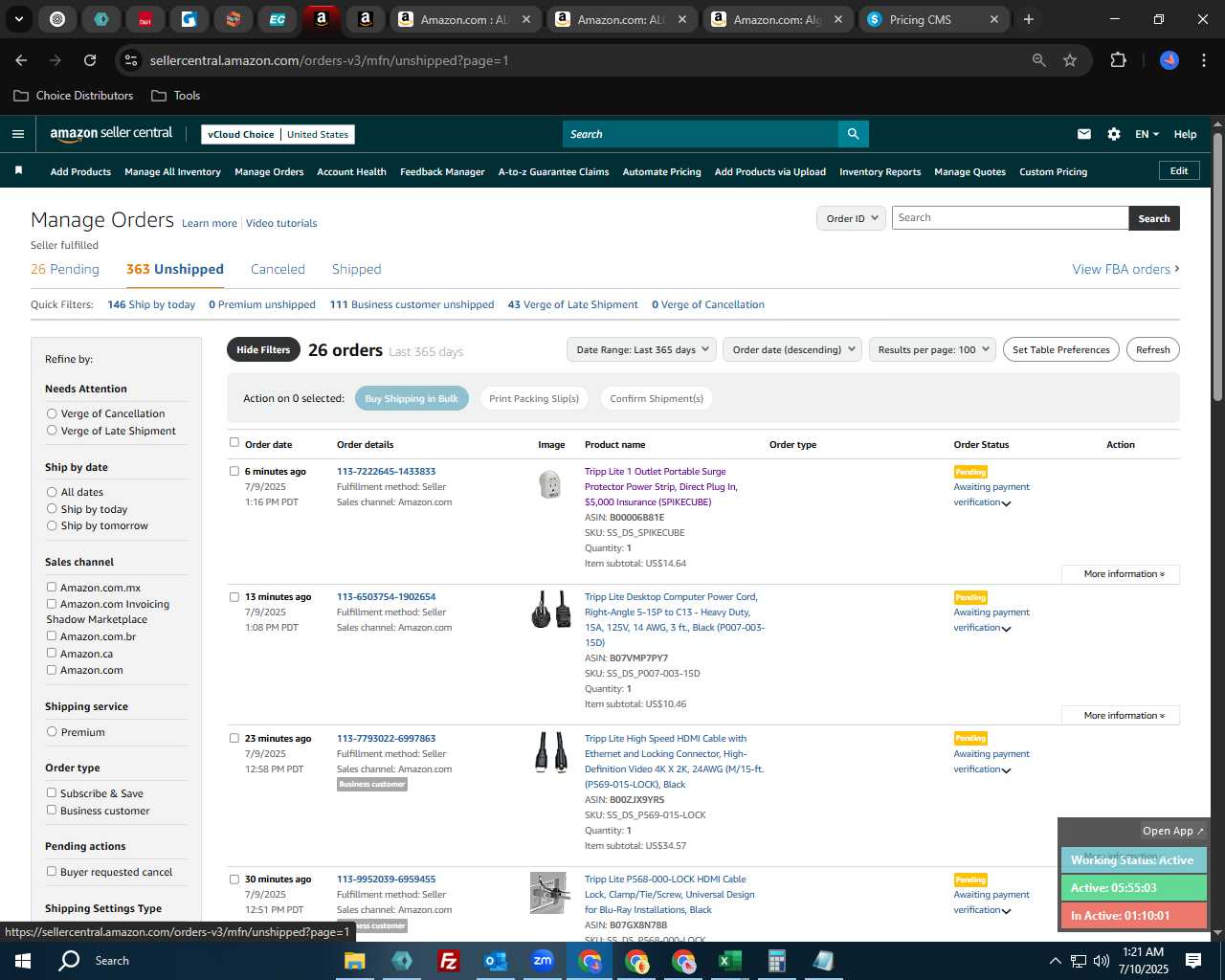Open the browser tab search dropdown
This screenshot has height=980, width=1225.
click(x=18, y=19)
